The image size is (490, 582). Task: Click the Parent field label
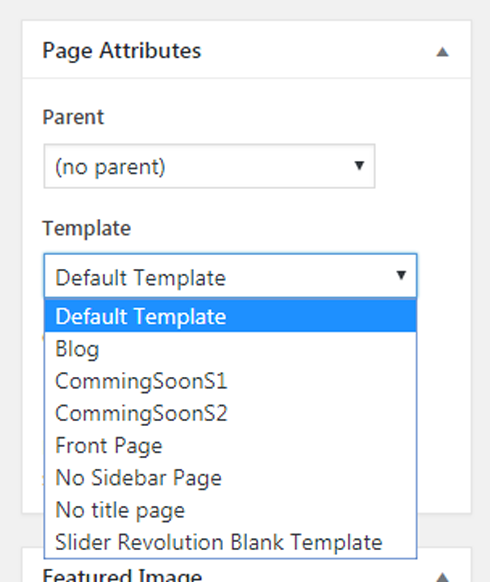[x=73, y=117]
